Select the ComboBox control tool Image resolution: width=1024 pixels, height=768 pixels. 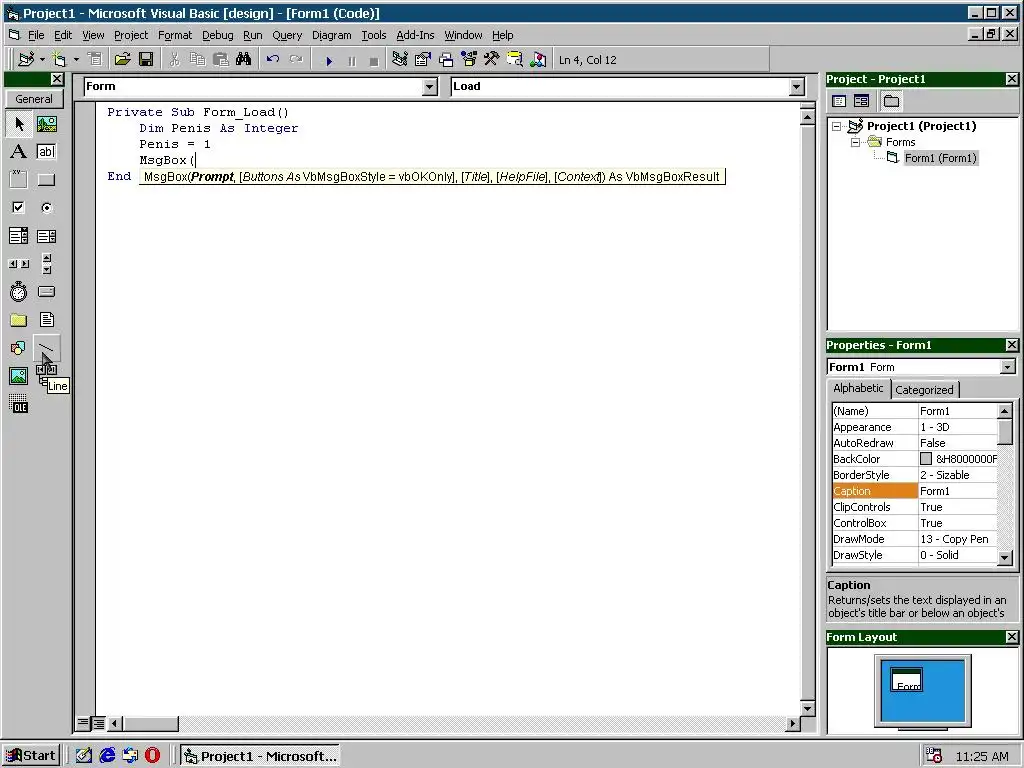coord(18,236)
